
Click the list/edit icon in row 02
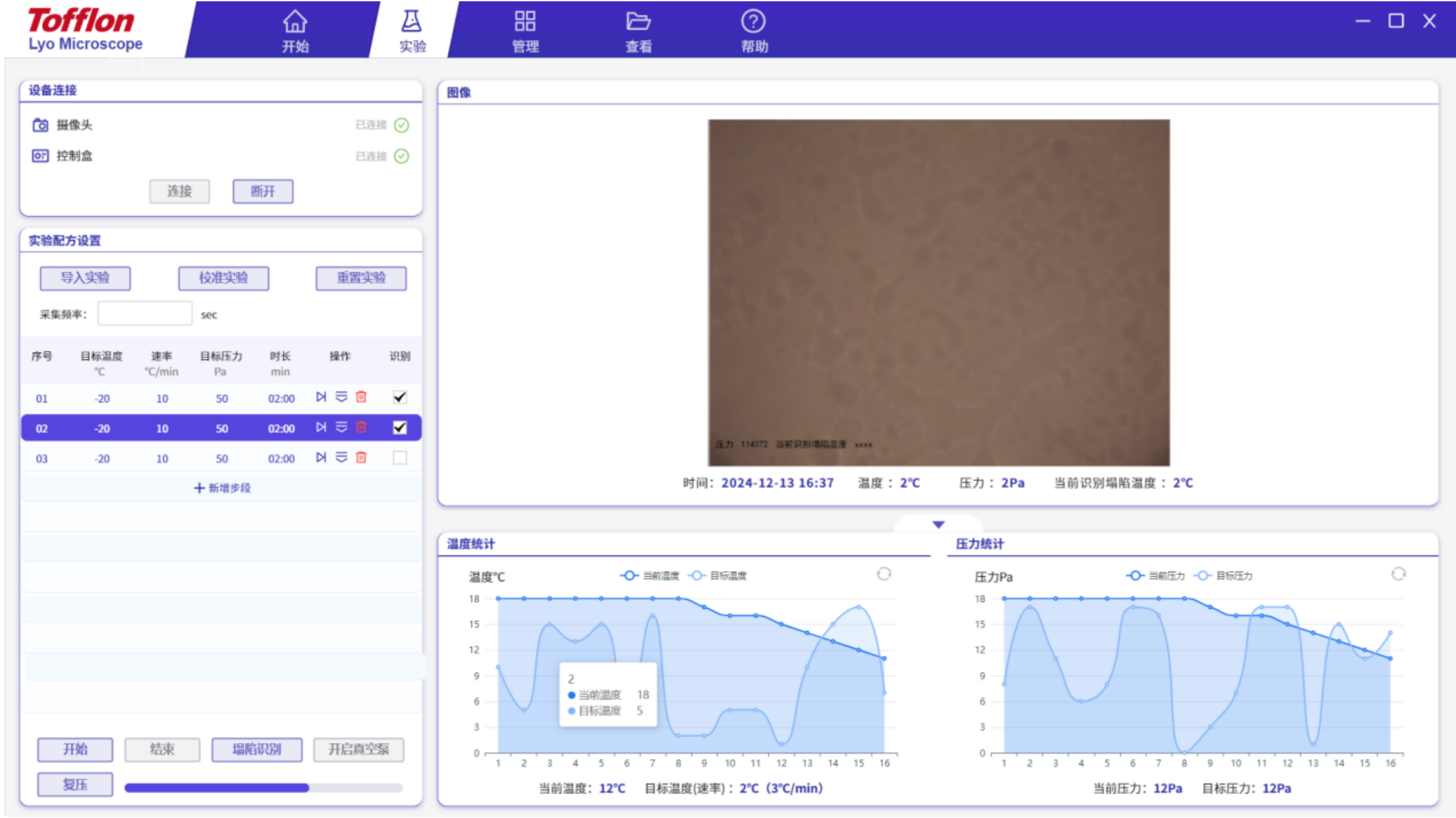342,427
